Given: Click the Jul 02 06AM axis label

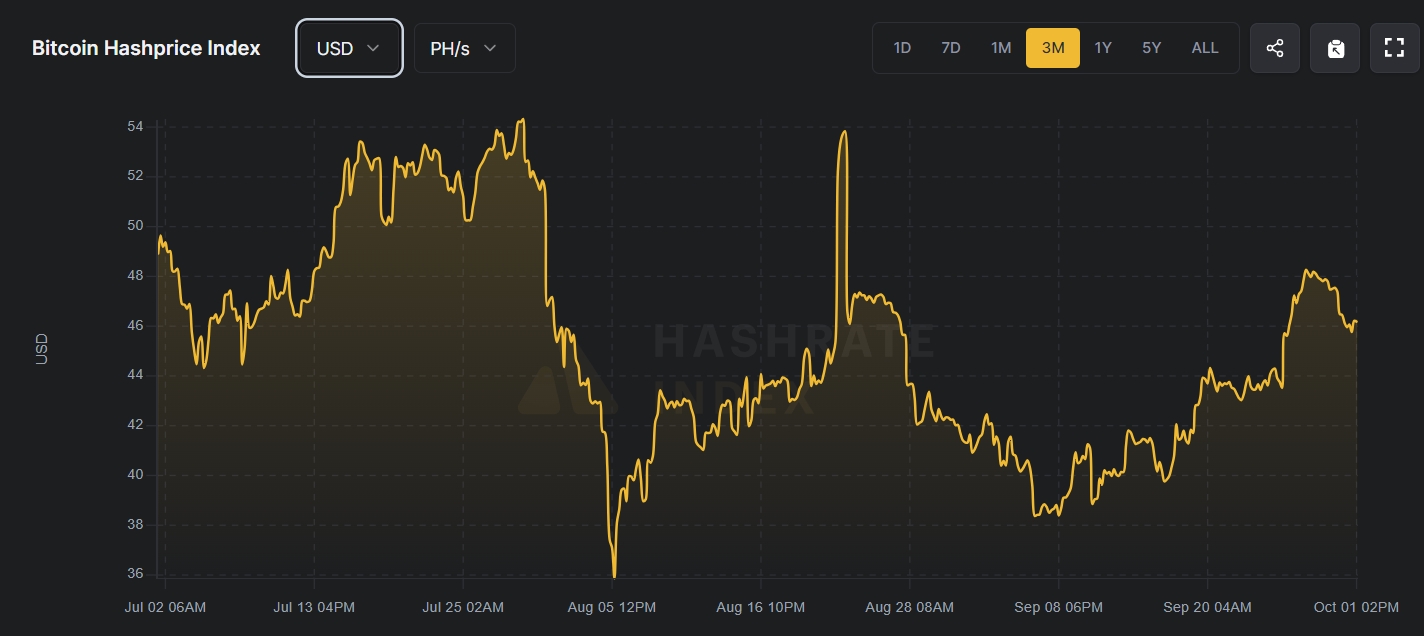Looking at the screenshot, I should 165,607.
